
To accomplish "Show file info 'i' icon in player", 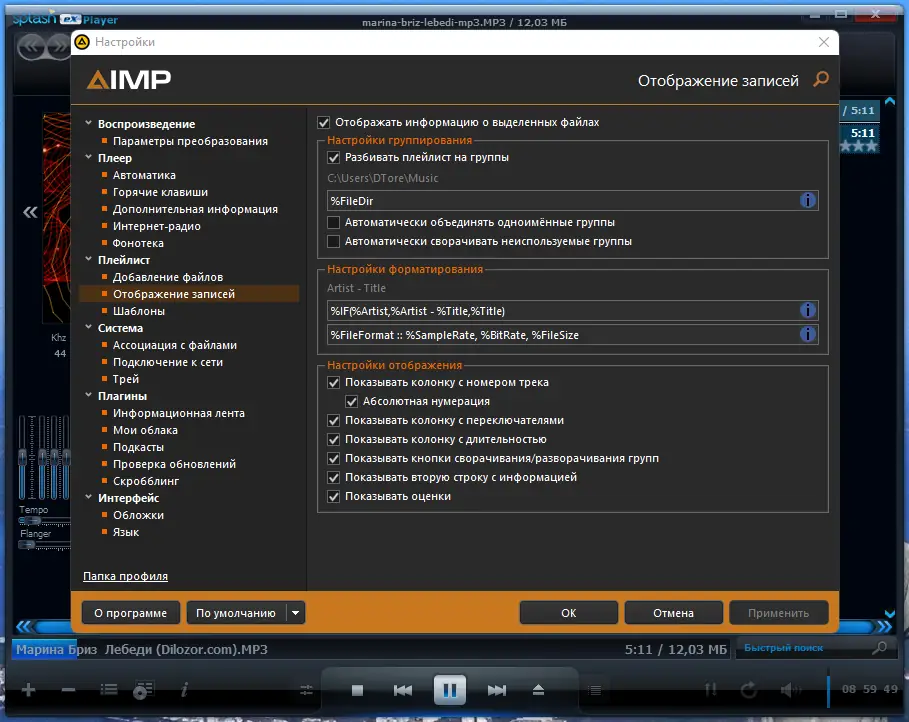I will point(184,689).
